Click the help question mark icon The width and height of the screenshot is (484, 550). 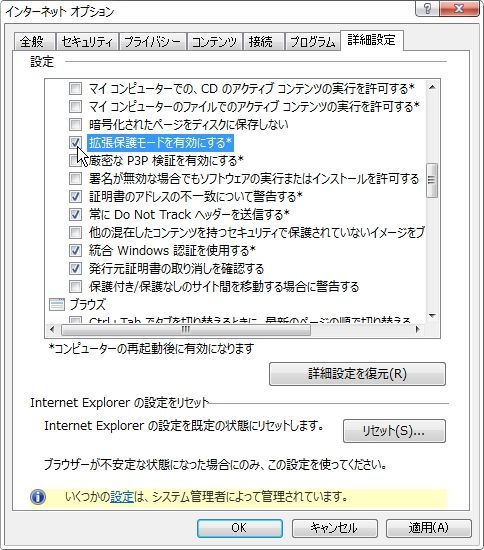coord(427,8)
